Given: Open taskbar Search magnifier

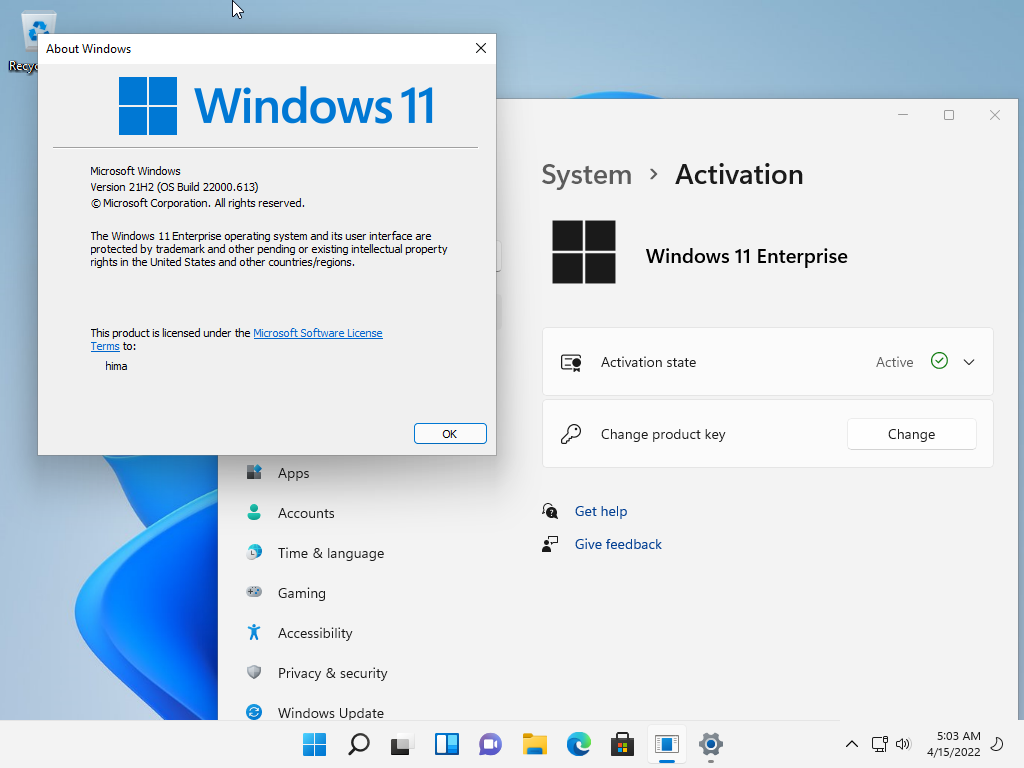Looking at the screenshot, I should pyautogui.click(x=359, y=744).
